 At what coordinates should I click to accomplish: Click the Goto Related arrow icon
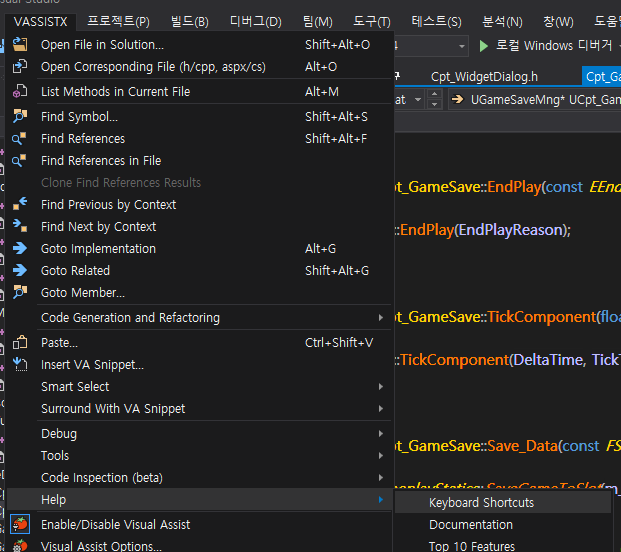click(x=20, y=270)
